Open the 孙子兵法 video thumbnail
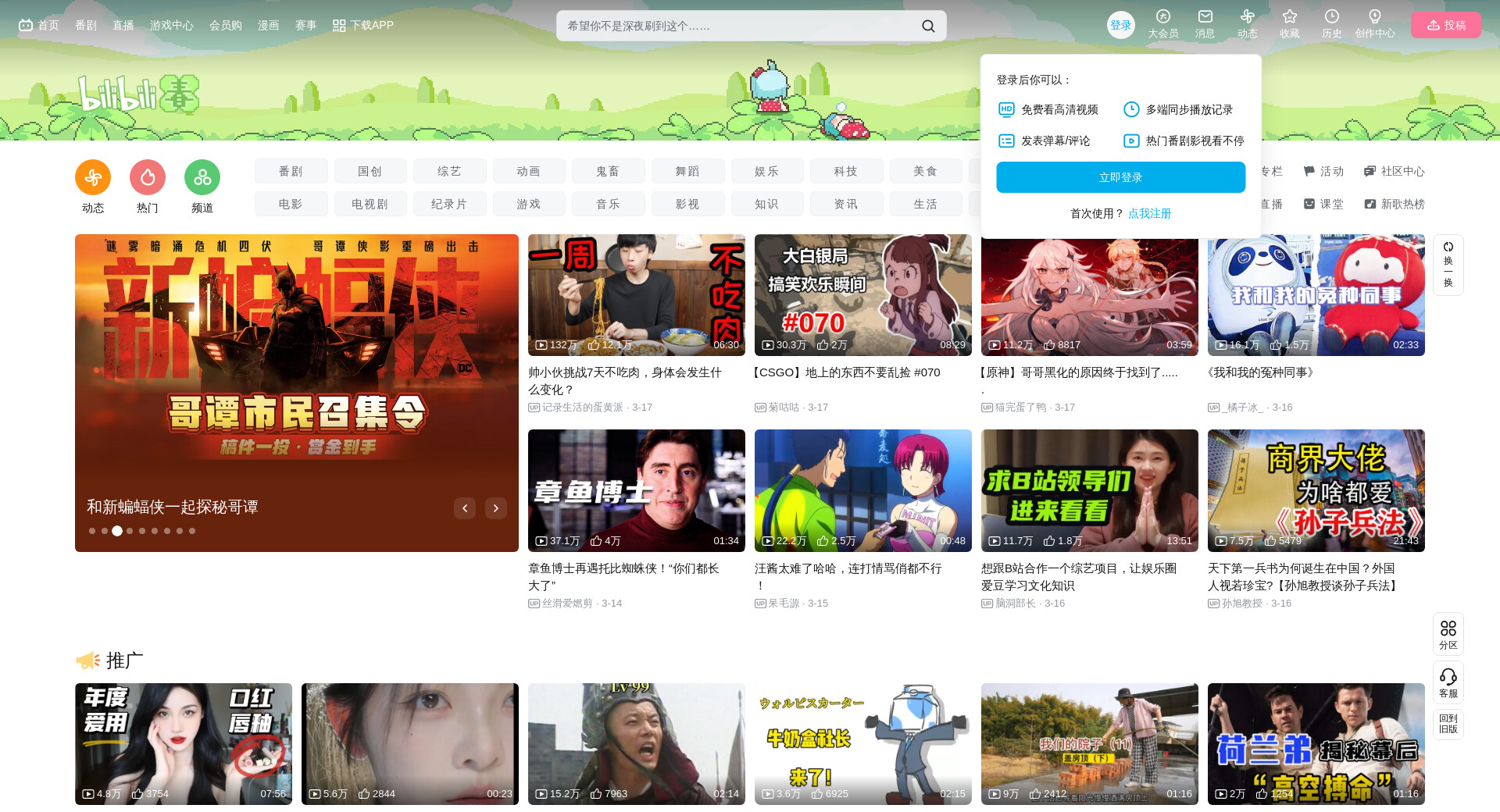This screenshot has height=812, width=1500. [1316, 490]
